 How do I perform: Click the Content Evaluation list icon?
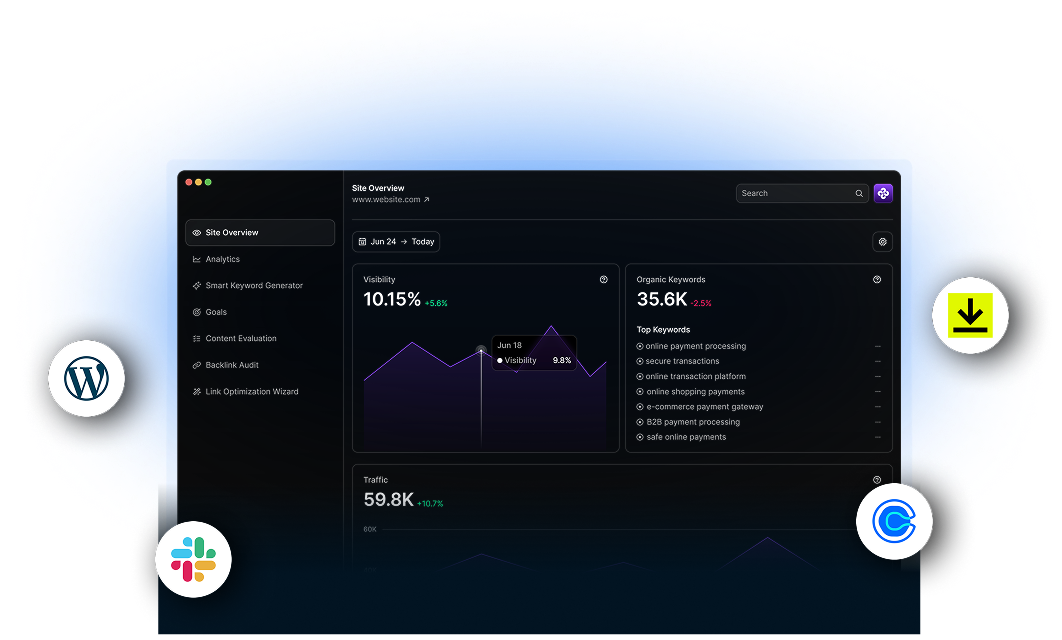[196, 338]
